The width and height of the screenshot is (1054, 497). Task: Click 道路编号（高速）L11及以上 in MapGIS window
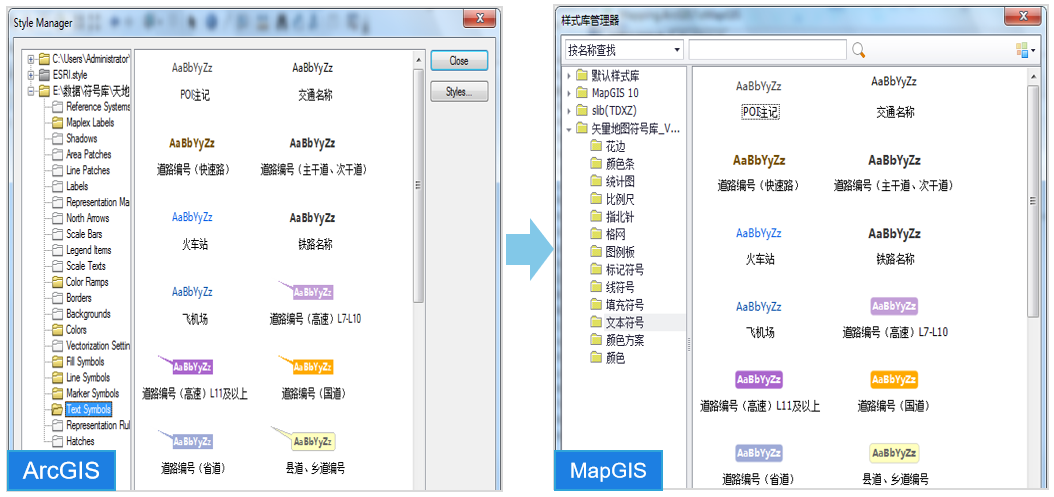click(760, 390)
